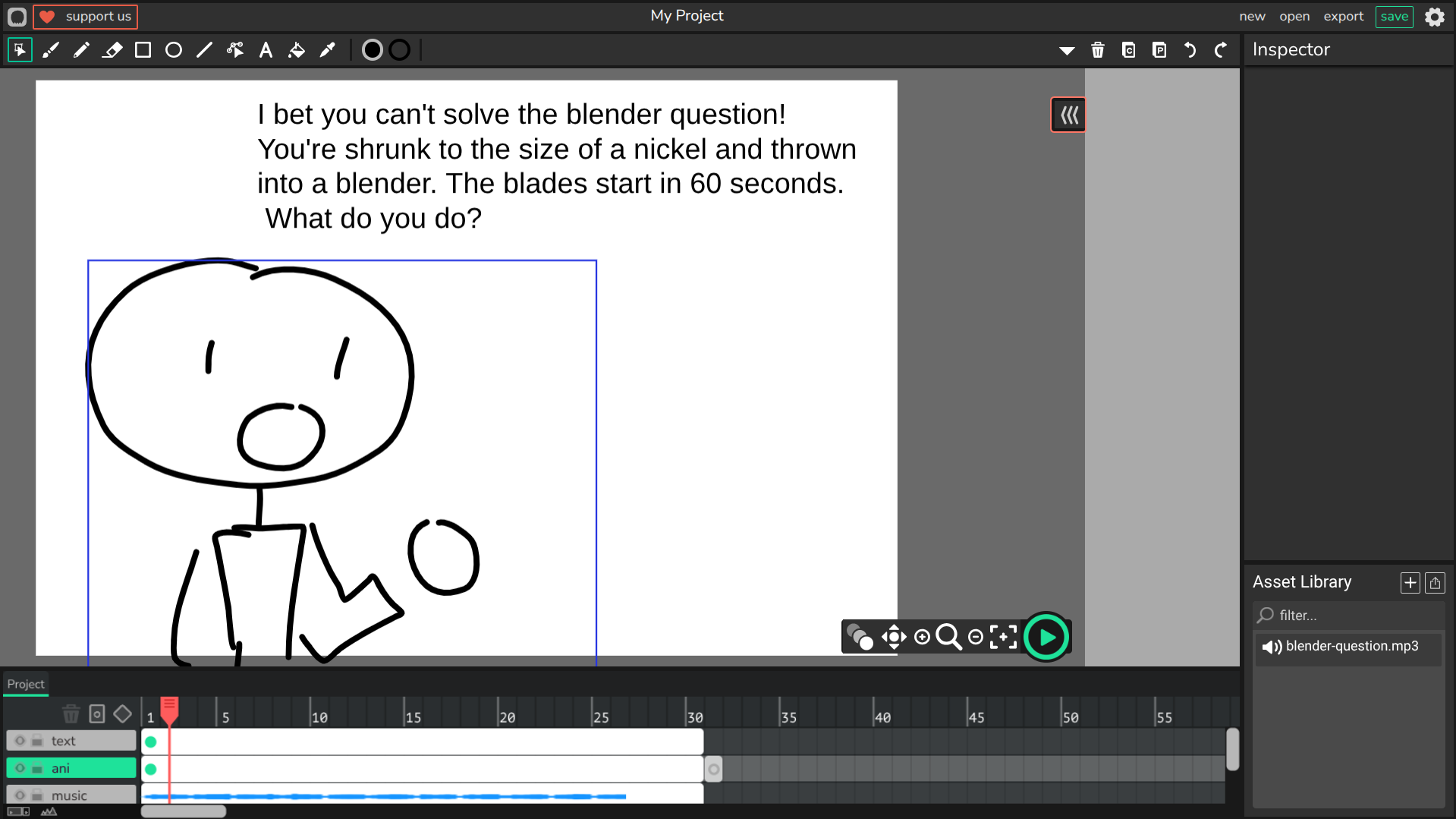Hide the text layer with eye icon
The width and height of the screenshot is (1456, 819).
pyautogui.click(x=20, y=741)
